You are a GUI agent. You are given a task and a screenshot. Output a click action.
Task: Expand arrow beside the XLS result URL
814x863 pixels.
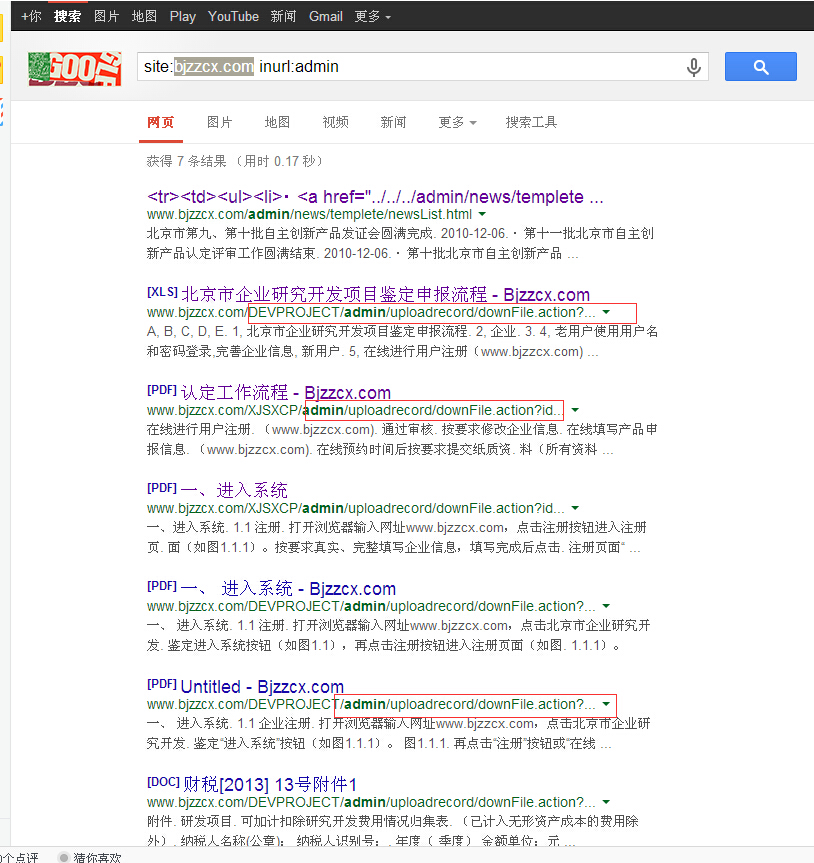click(x=606, y=312)
